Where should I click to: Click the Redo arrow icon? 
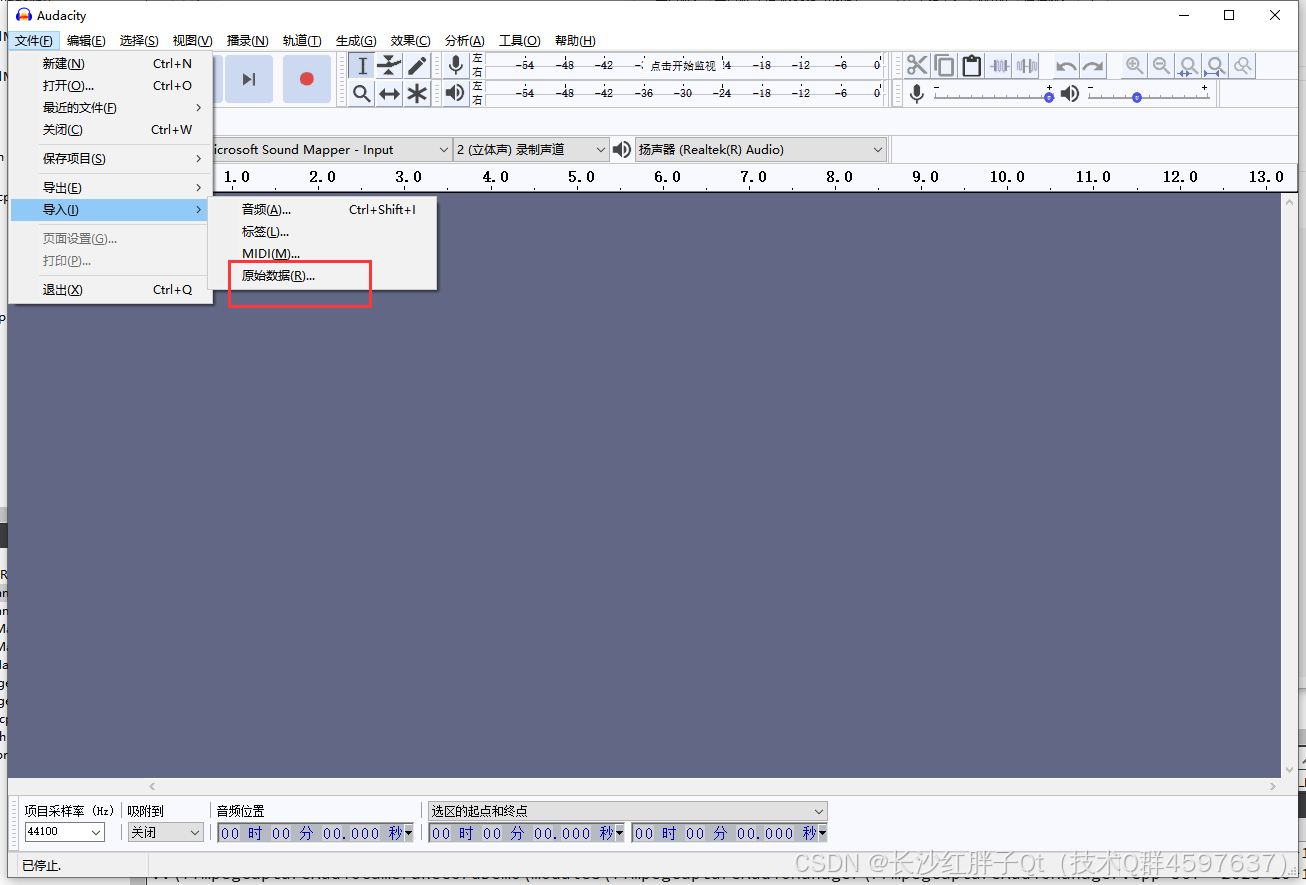pos(1093,66)
